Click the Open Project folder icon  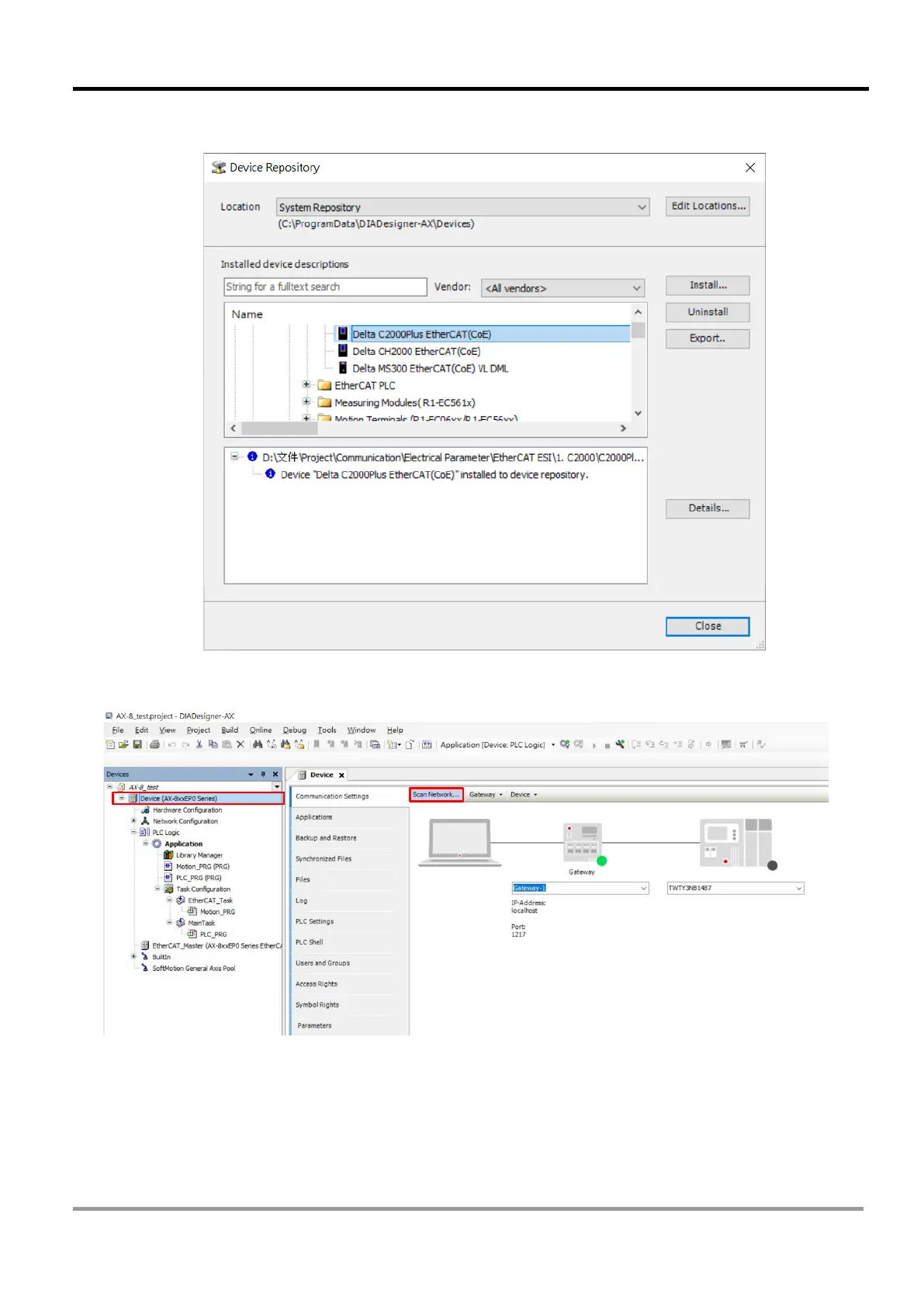point(123,744)
